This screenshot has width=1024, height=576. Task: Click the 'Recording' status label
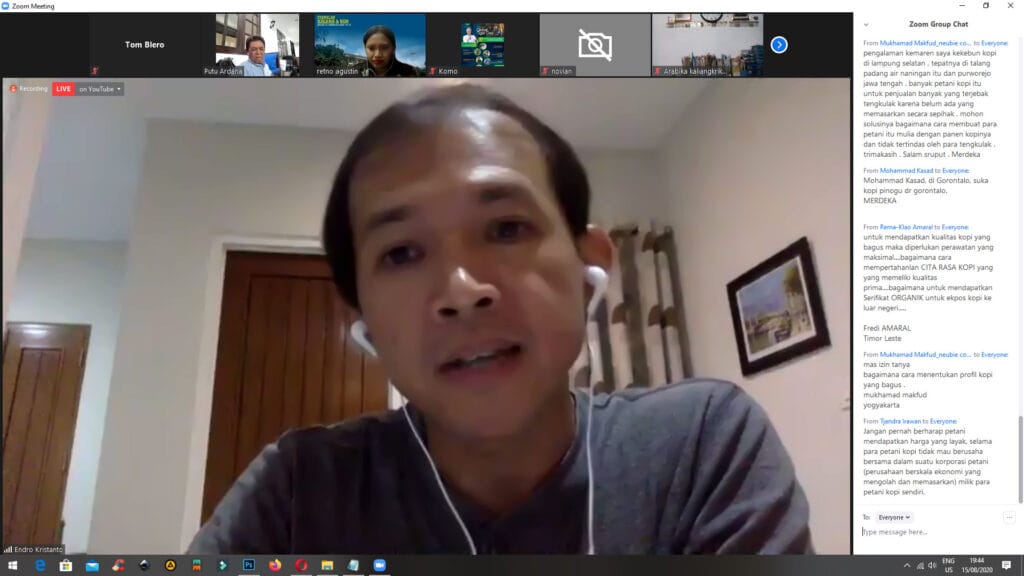[33, 89]
